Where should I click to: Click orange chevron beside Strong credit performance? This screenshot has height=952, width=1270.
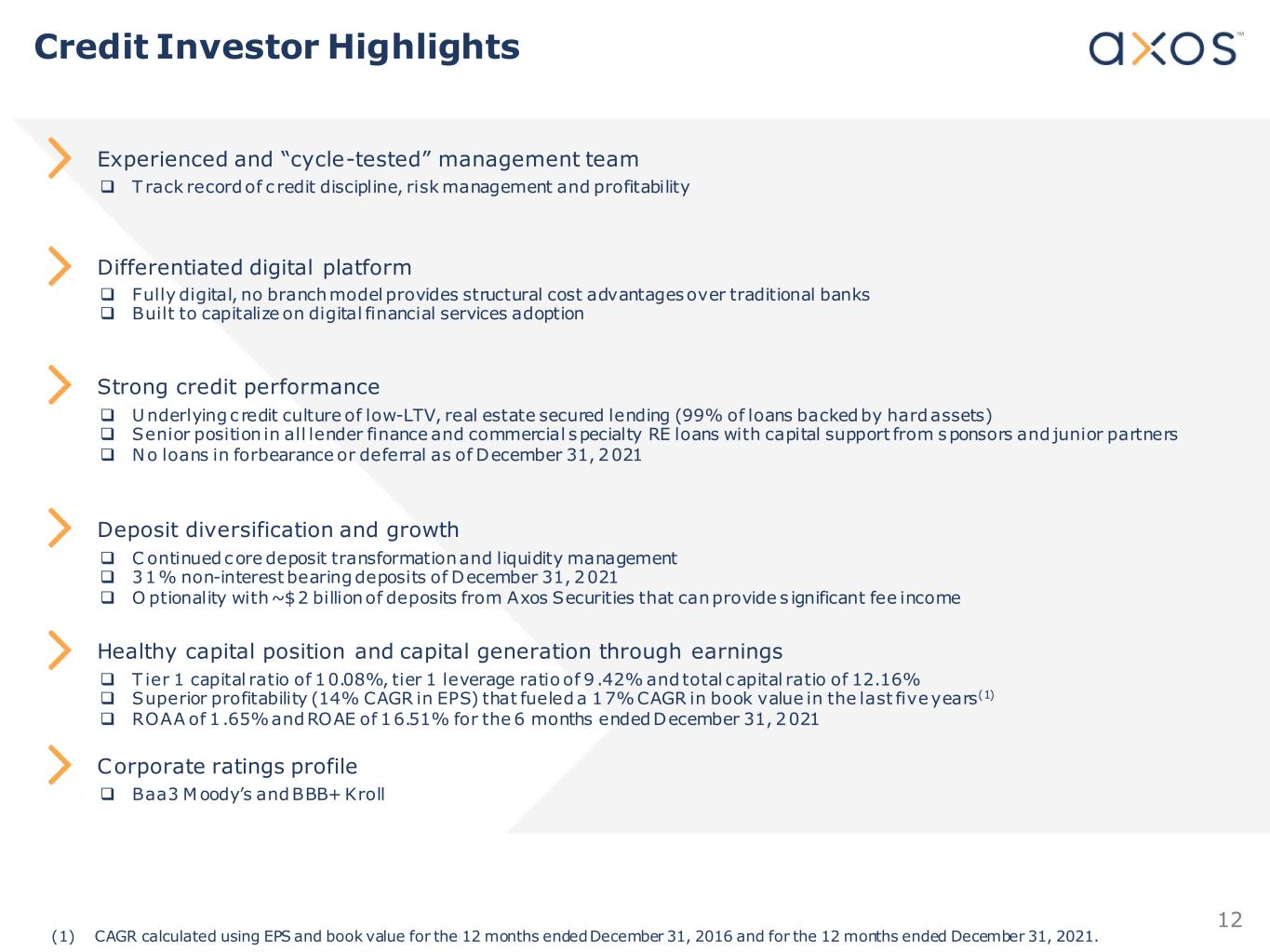60,384
